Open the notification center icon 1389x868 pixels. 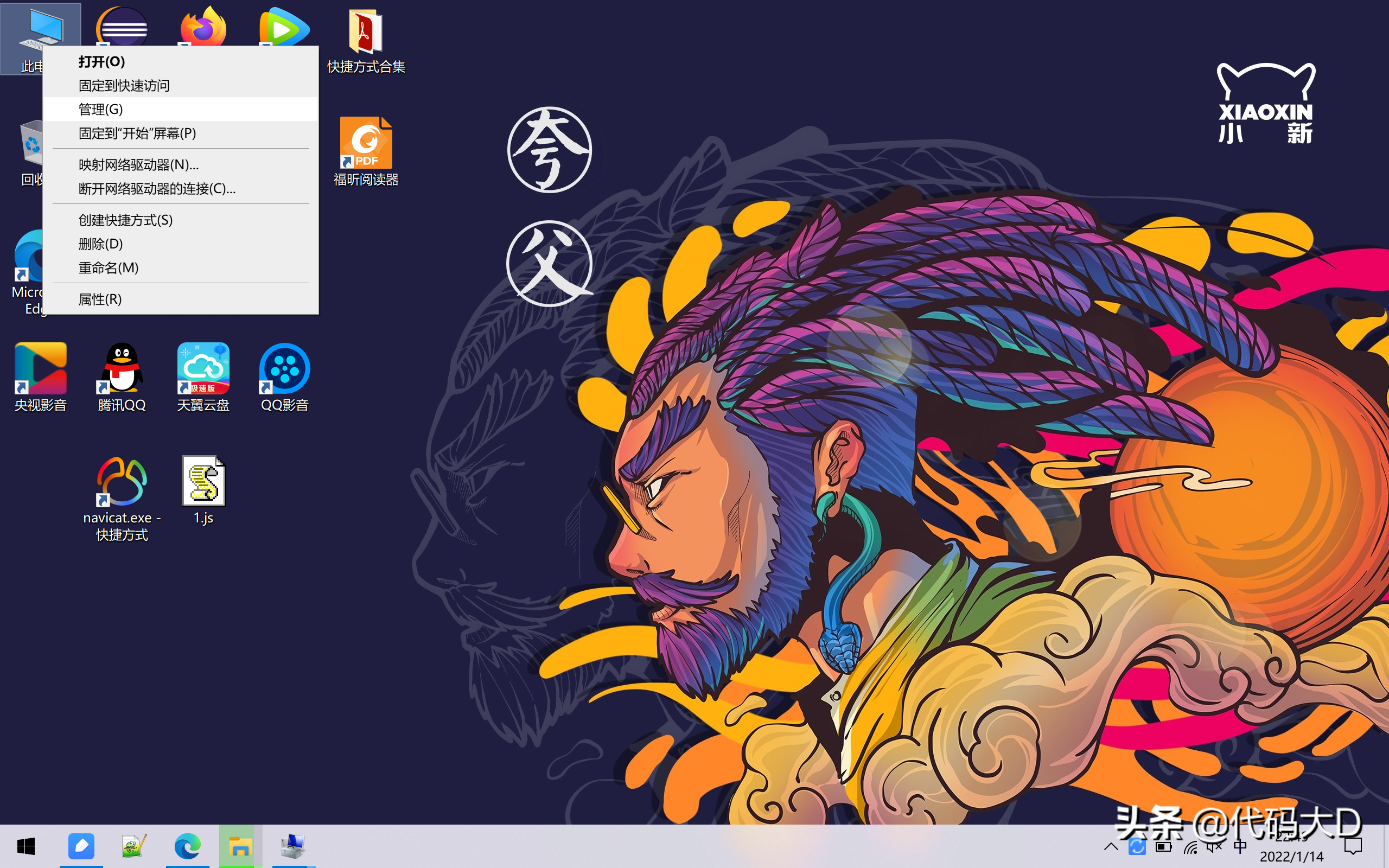[1353, 847]
